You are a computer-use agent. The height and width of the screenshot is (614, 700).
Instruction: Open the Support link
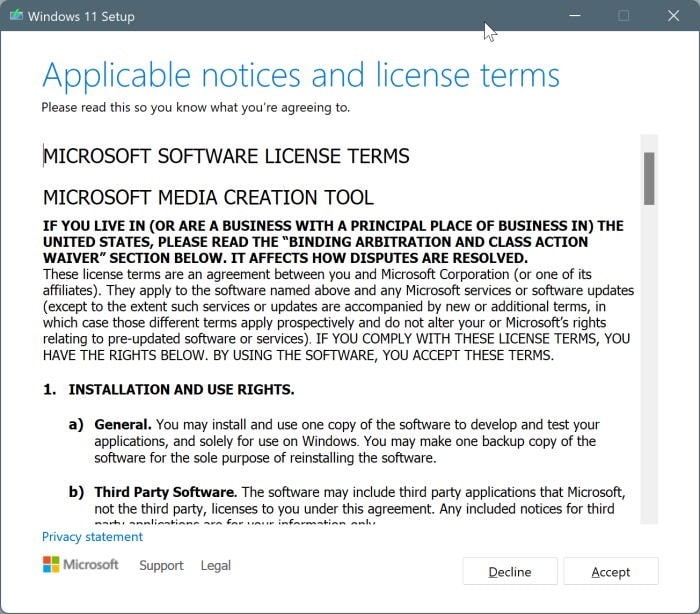(x=161, y=565)
